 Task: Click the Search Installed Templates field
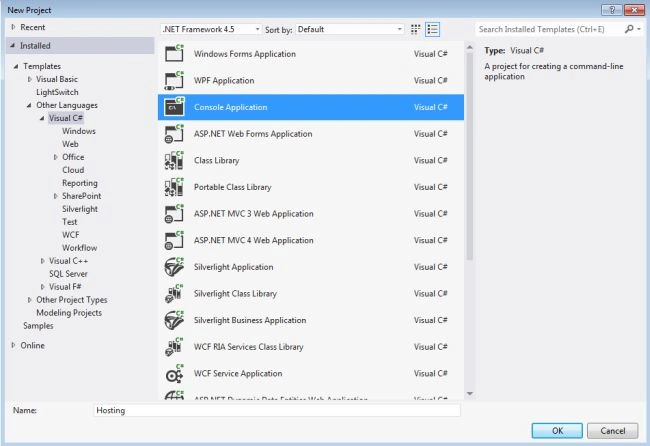tap(549, 29)
